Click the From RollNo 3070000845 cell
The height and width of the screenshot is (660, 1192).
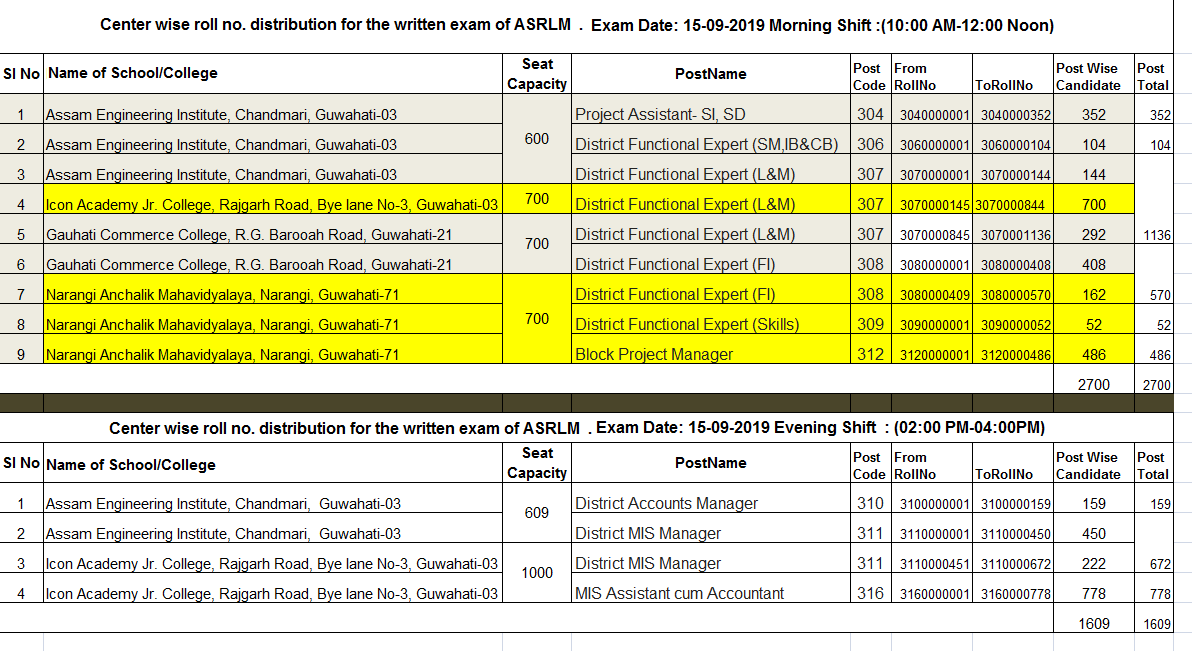tap(931, 229)
